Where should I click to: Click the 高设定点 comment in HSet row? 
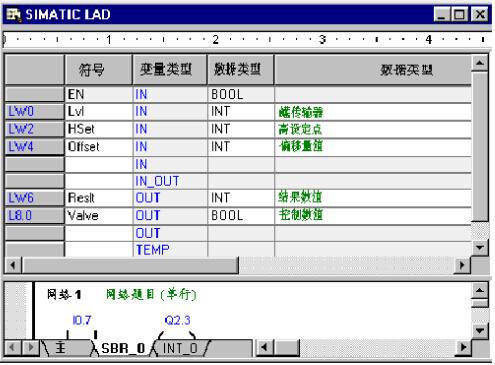pyautogui.click(x=300, y=129)
